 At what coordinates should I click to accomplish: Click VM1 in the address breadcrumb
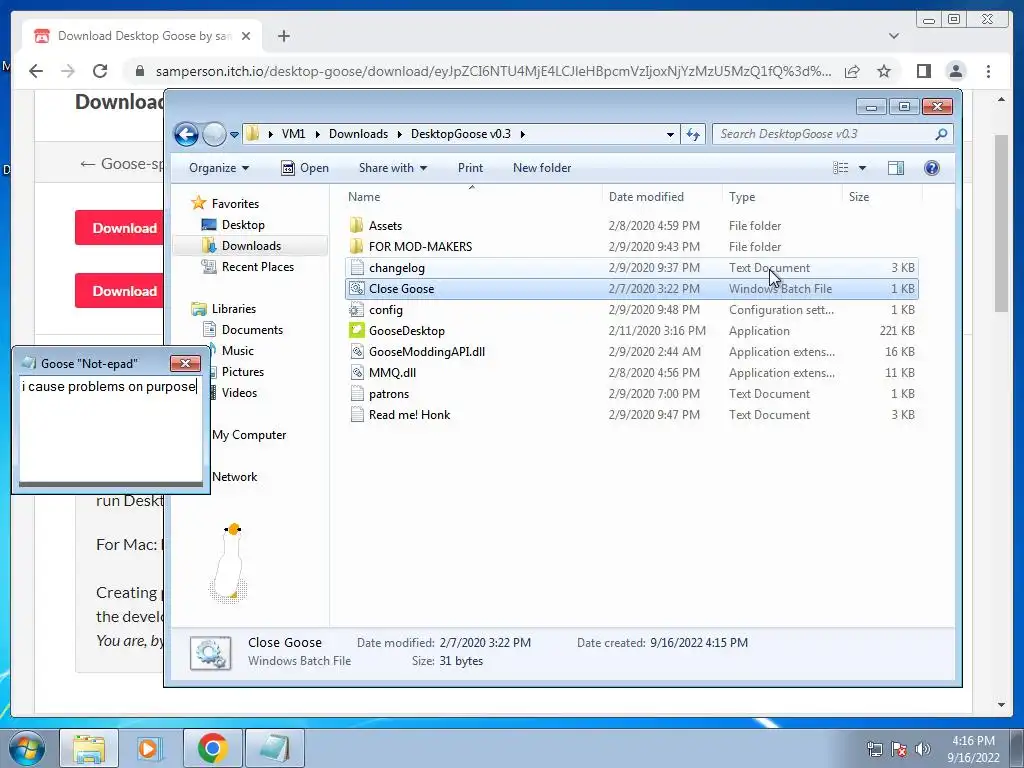point(293,134)
